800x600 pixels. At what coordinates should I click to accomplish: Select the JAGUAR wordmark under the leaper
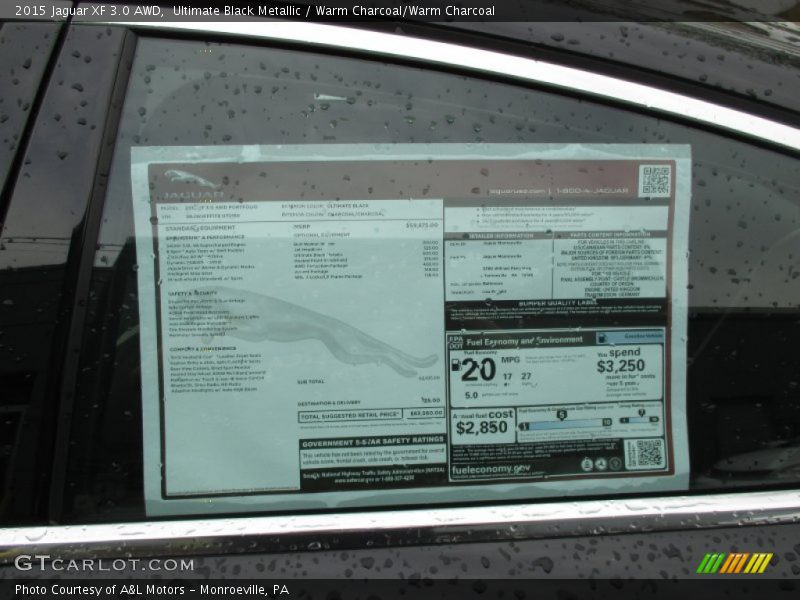[193, 194]
